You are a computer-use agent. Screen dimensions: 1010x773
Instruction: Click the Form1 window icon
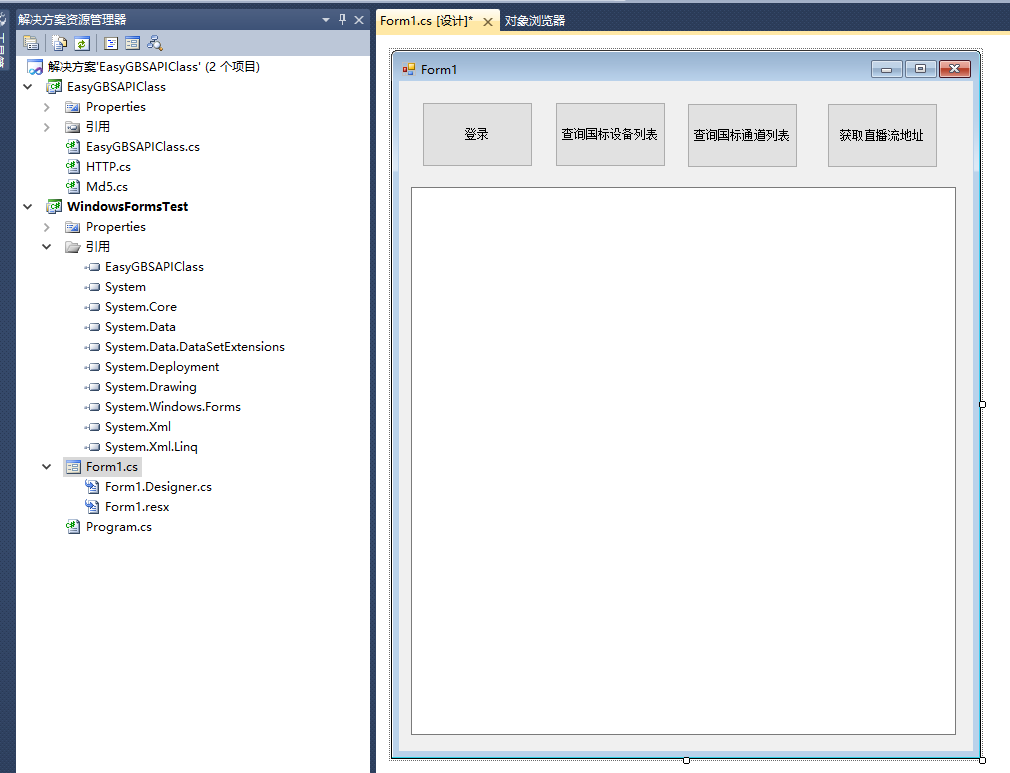coord(408,69)
